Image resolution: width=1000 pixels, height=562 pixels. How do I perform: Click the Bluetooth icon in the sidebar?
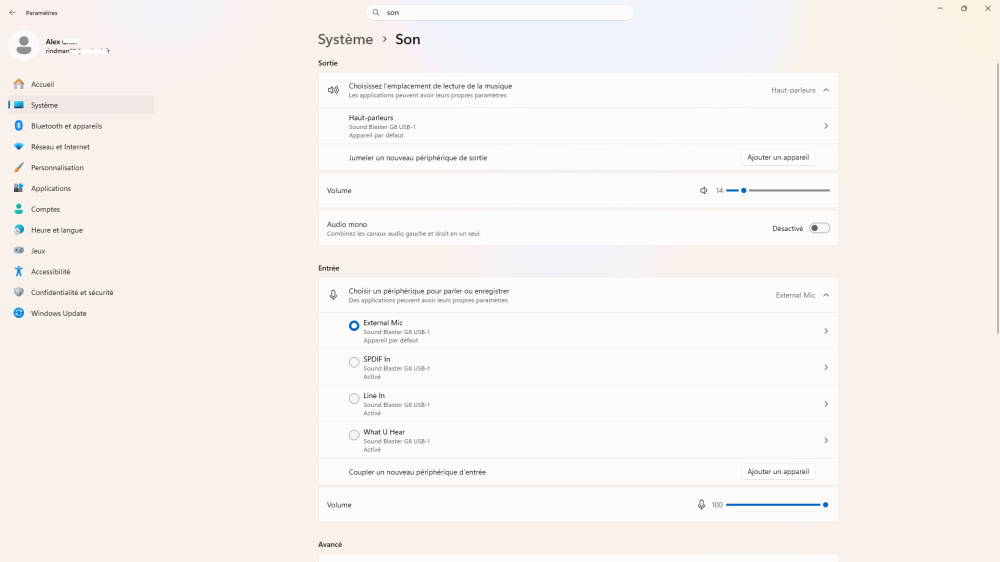coord(18,126)
